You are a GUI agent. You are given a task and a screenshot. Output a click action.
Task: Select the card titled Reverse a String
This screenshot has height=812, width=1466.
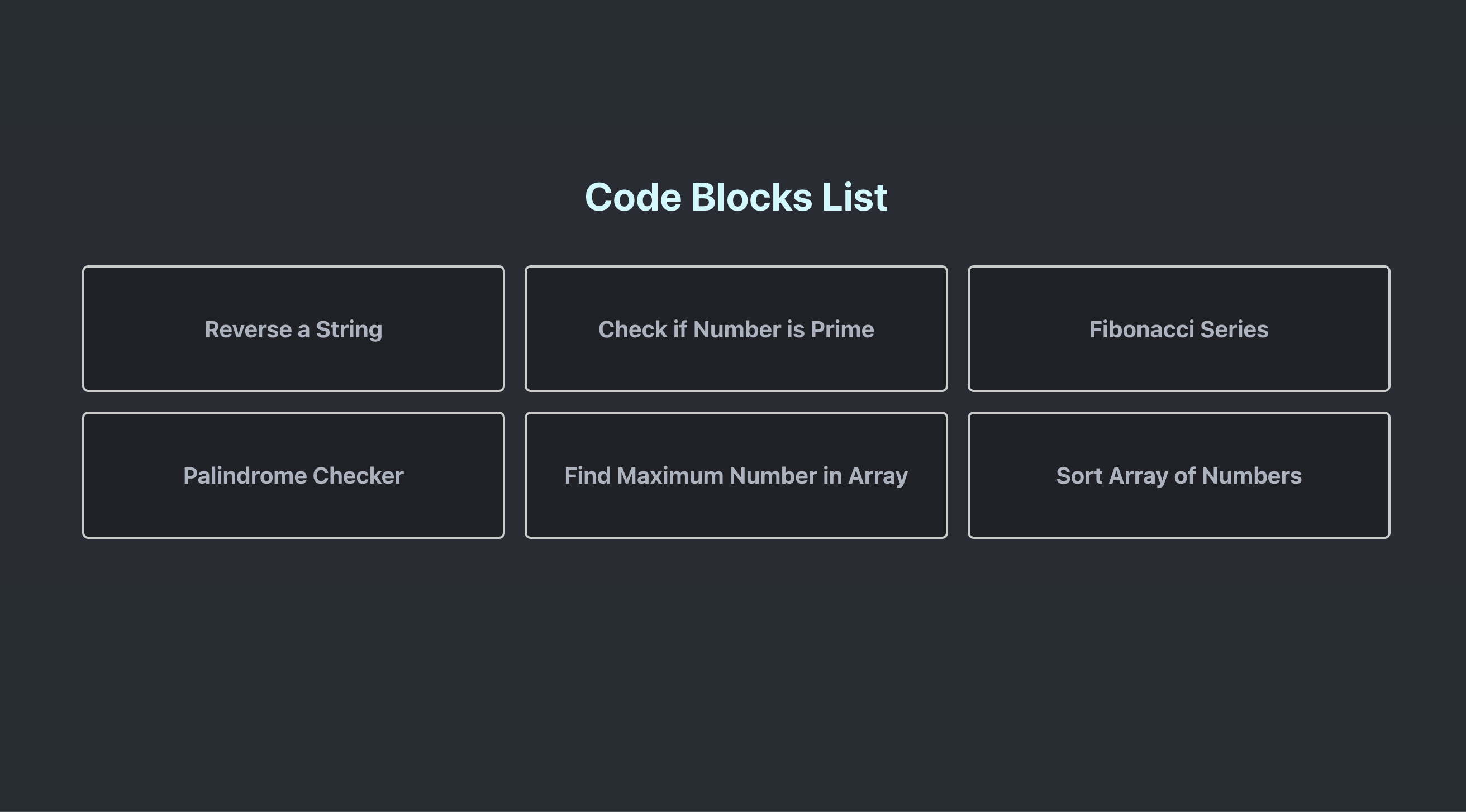294,329
